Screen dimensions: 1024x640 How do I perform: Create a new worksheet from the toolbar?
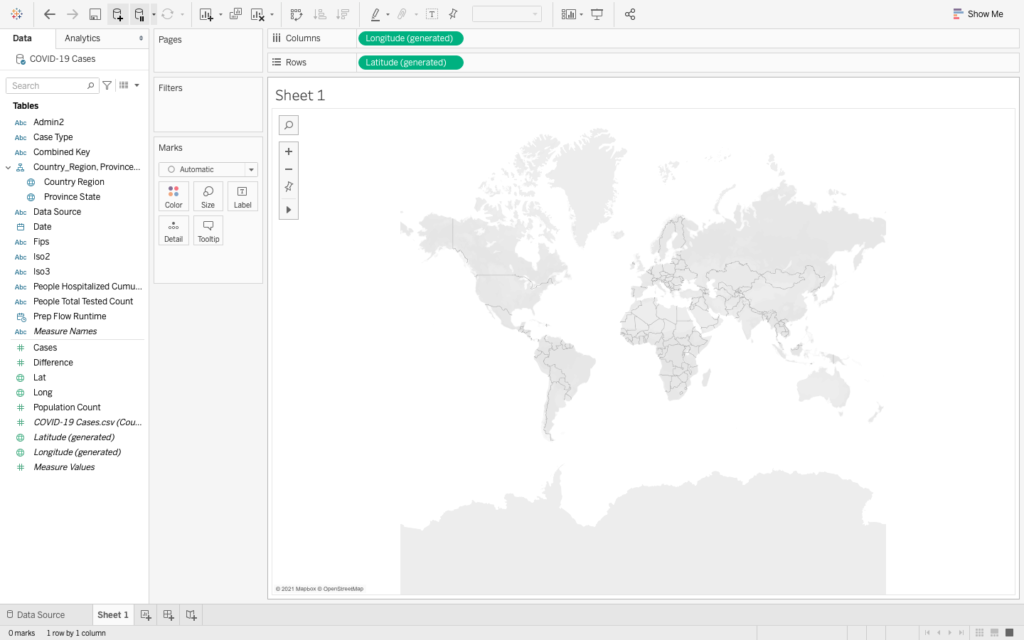pyautogui.click(x=207, y=14)
